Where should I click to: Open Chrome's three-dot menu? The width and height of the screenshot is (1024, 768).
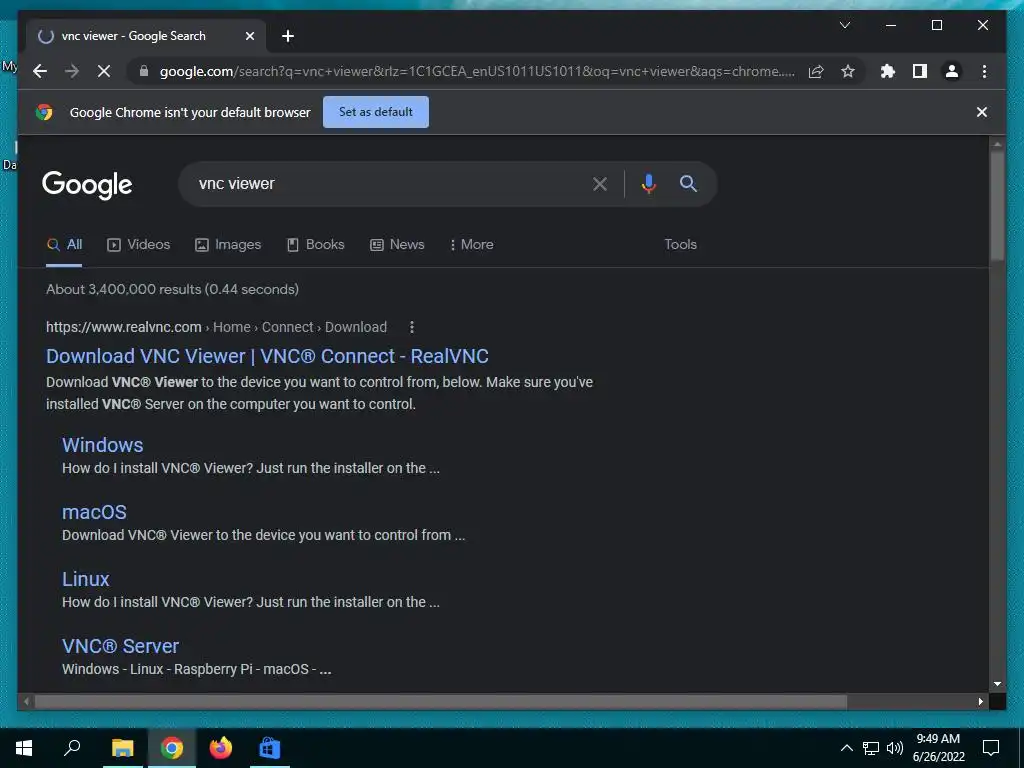(984, 71)
